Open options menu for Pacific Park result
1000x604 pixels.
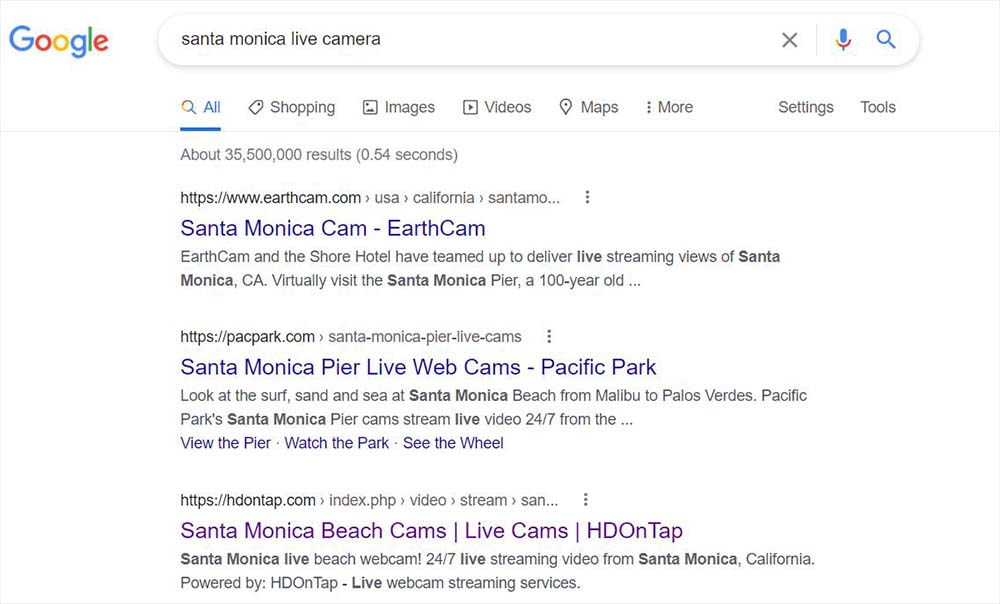click(549, 336)
